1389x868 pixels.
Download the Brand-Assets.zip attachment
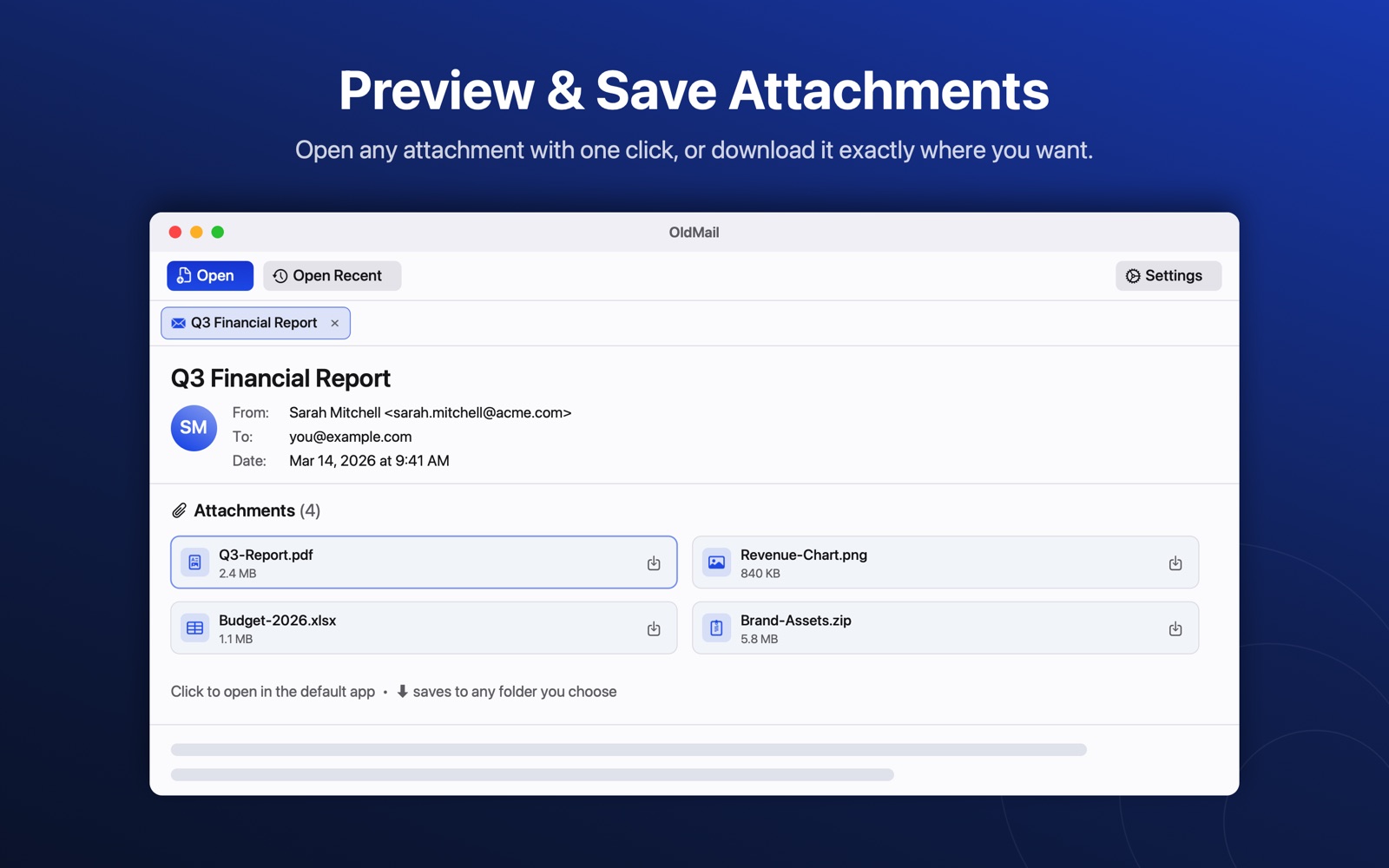pyautogui.click(x=1175, y=628)
